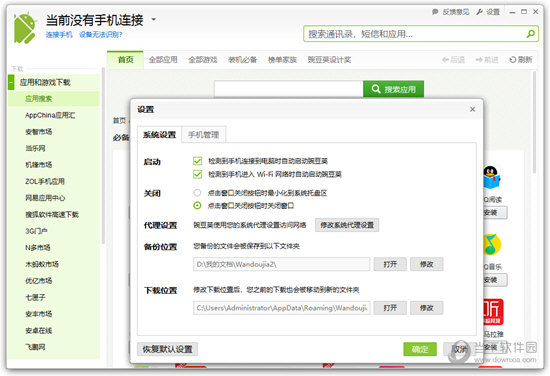Open the 豌豆荚设计奖 tab
This screenshot has height=376, width=550.
pos(329,60)
